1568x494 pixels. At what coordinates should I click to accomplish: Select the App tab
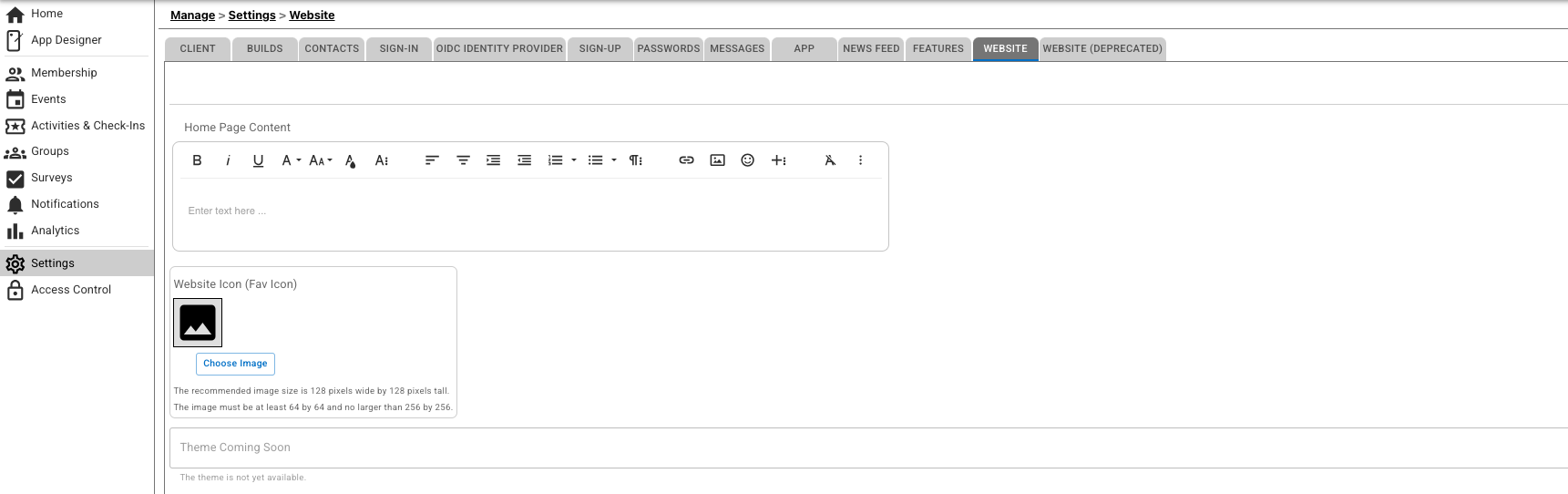[x=804, y=49]
